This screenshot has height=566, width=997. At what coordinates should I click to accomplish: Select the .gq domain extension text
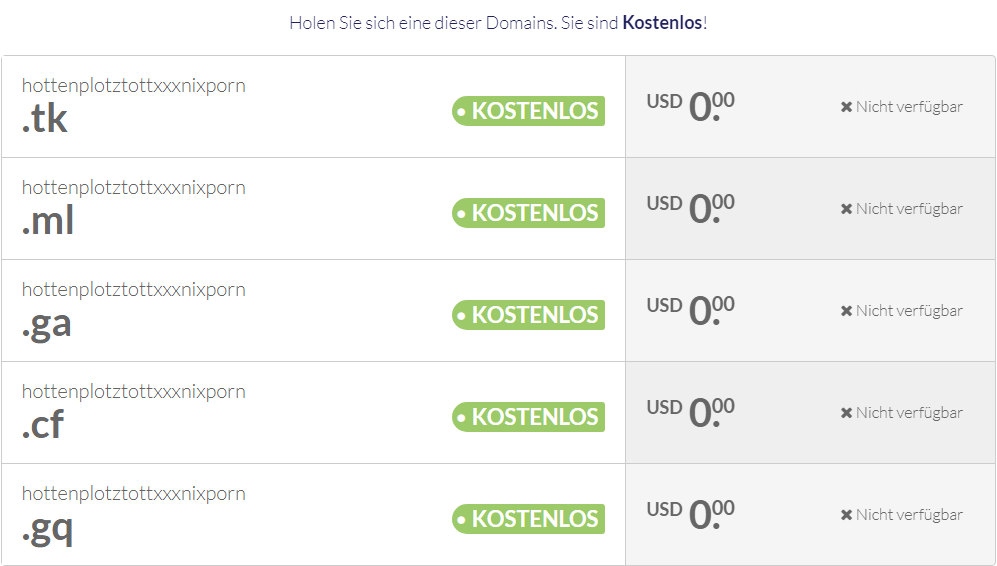47,527
